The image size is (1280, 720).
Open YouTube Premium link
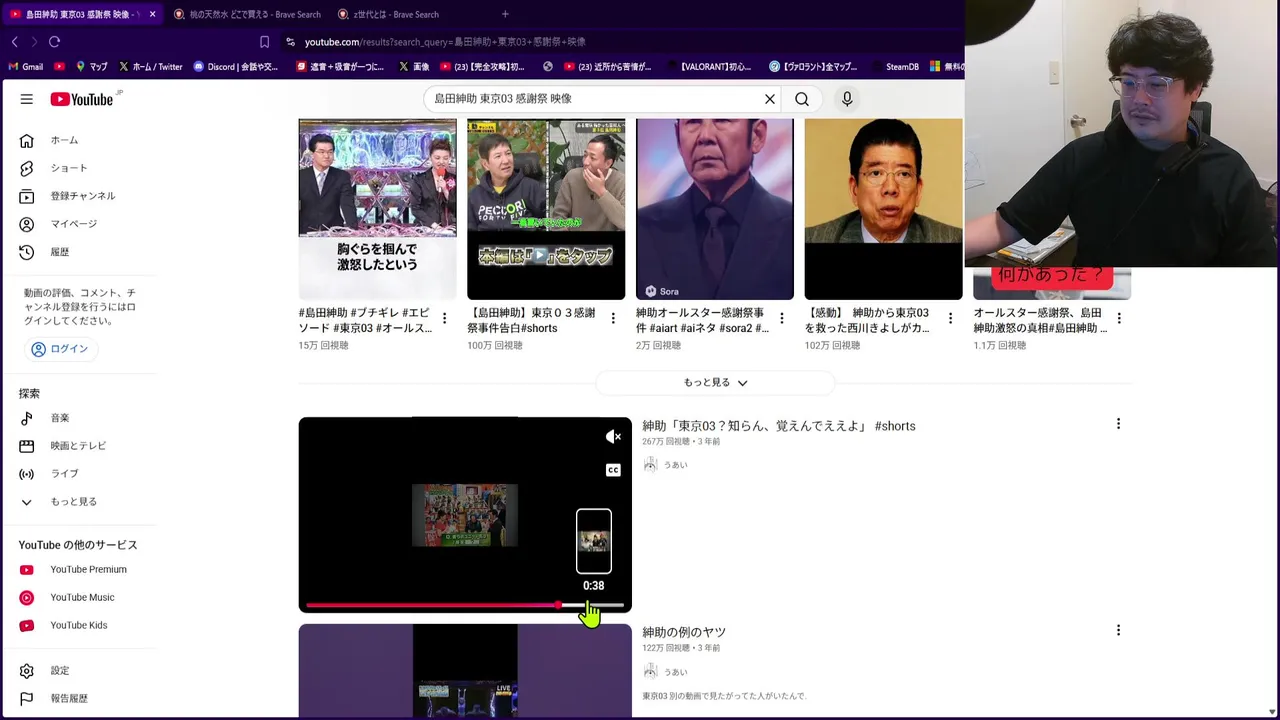coord(86,570)
